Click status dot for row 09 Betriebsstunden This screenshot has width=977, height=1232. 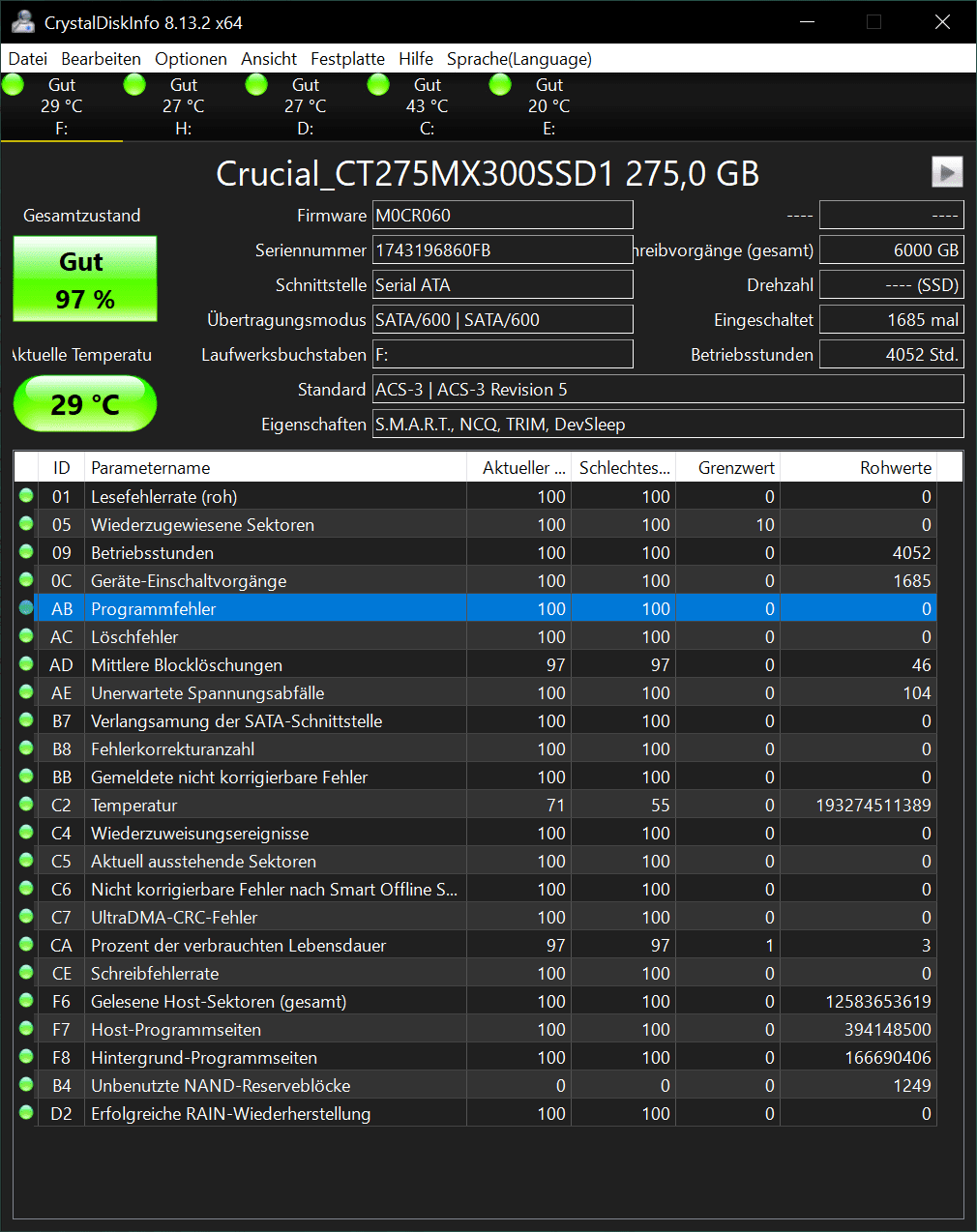(26, 552)
